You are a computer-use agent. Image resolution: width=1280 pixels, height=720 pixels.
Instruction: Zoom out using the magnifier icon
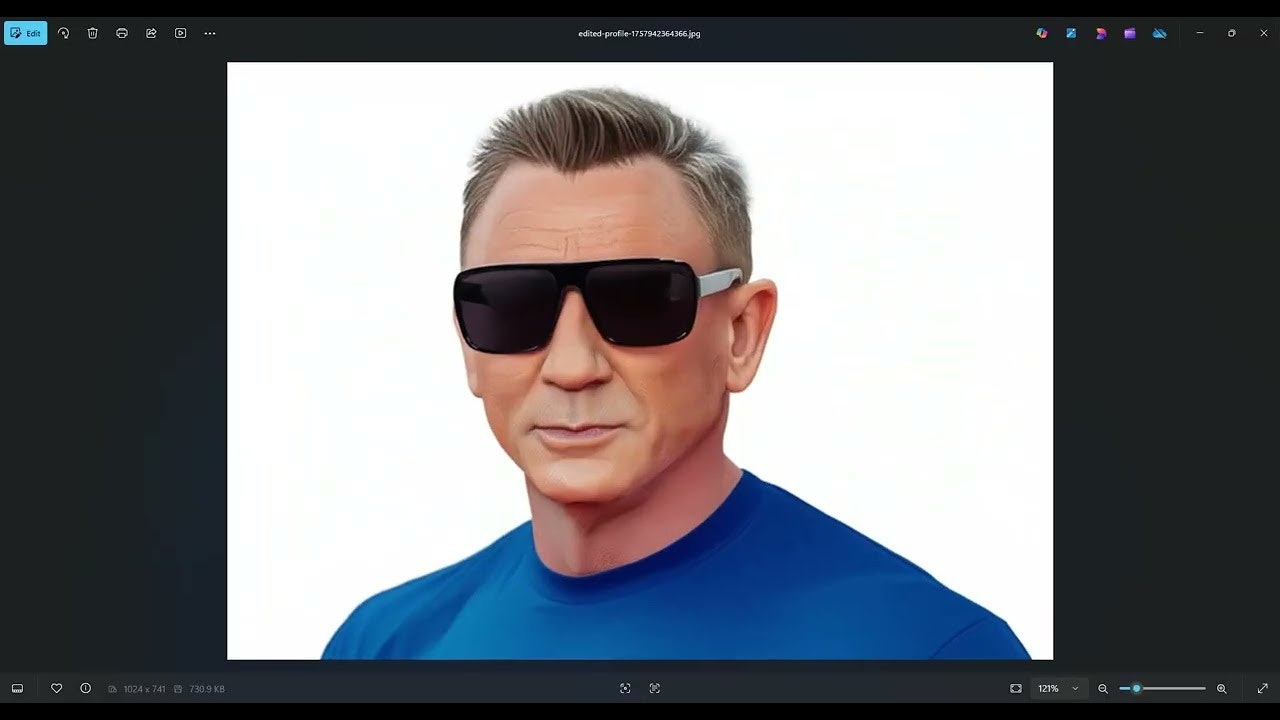(1102, 688)
